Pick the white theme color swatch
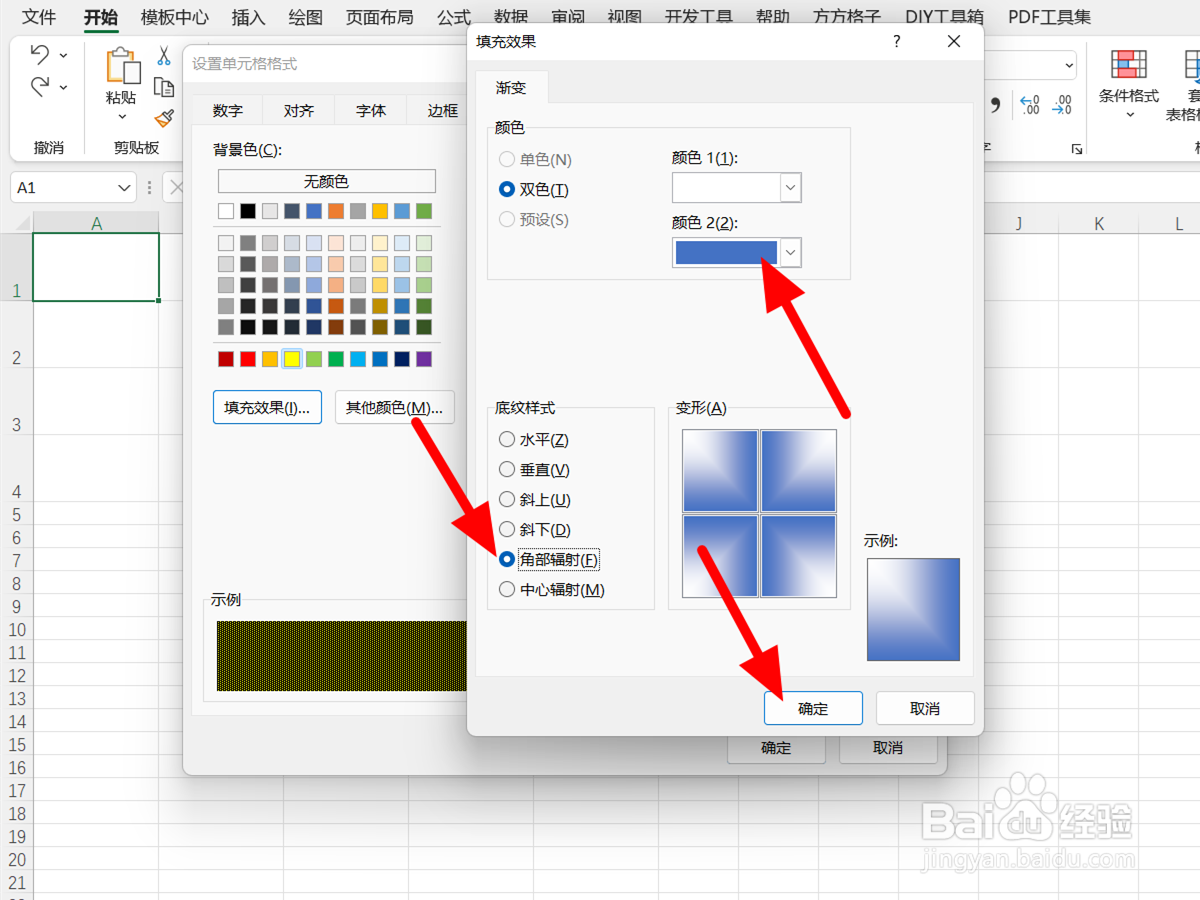 click(x=226, y=211)
